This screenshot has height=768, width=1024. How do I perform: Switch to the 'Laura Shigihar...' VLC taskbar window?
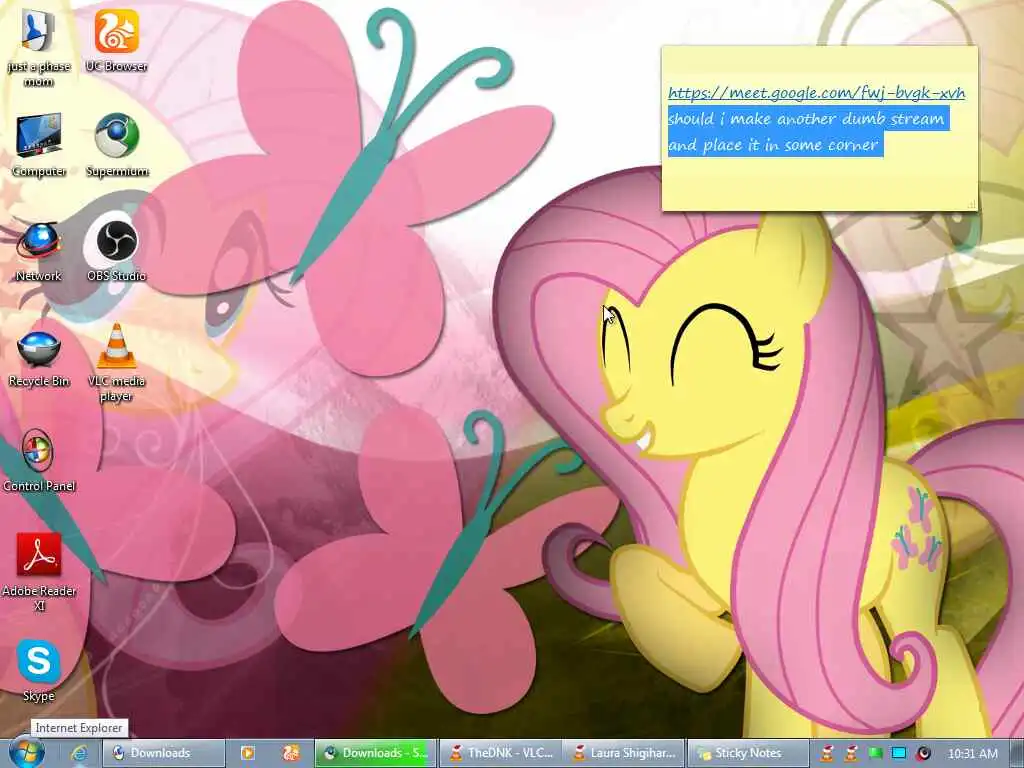[x=624, y=753]
